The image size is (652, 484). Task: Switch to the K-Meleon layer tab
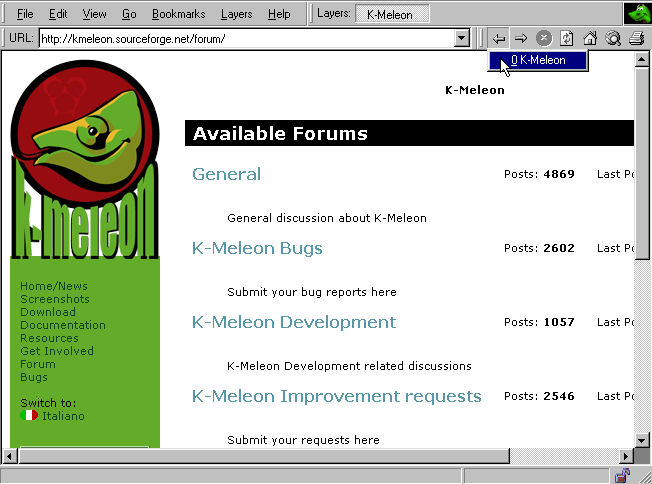pos(392,14)
